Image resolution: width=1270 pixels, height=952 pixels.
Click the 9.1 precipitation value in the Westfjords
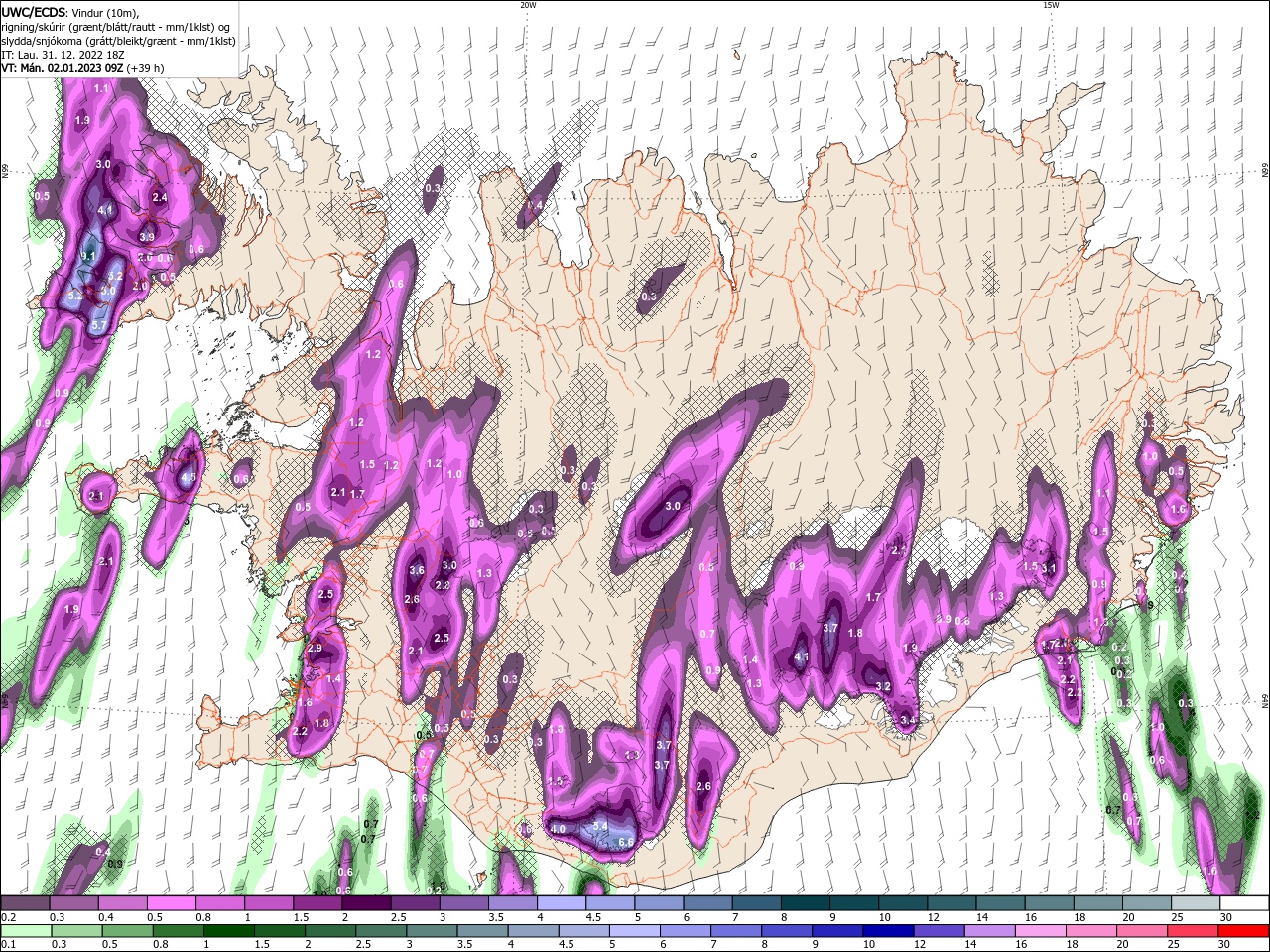pyautogui.click(x=88, y=256)
